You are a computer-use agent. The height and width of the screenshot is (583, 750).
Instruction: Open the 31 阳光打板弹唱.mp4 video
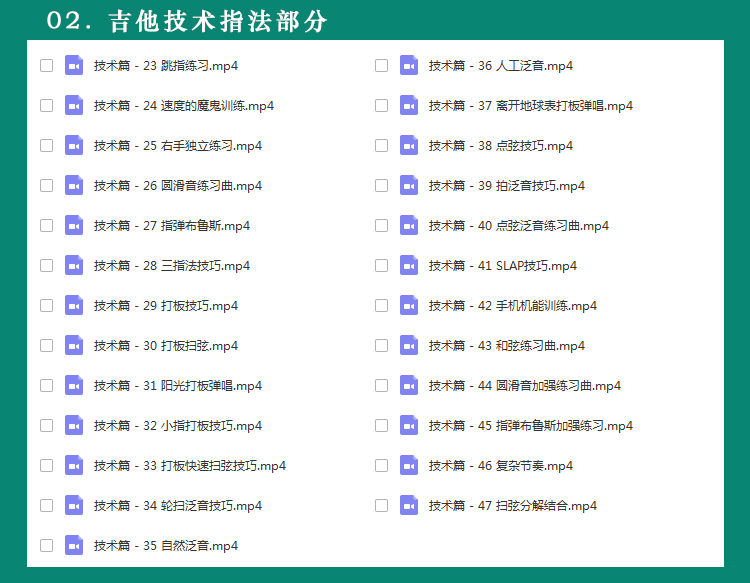click(177, 386)
